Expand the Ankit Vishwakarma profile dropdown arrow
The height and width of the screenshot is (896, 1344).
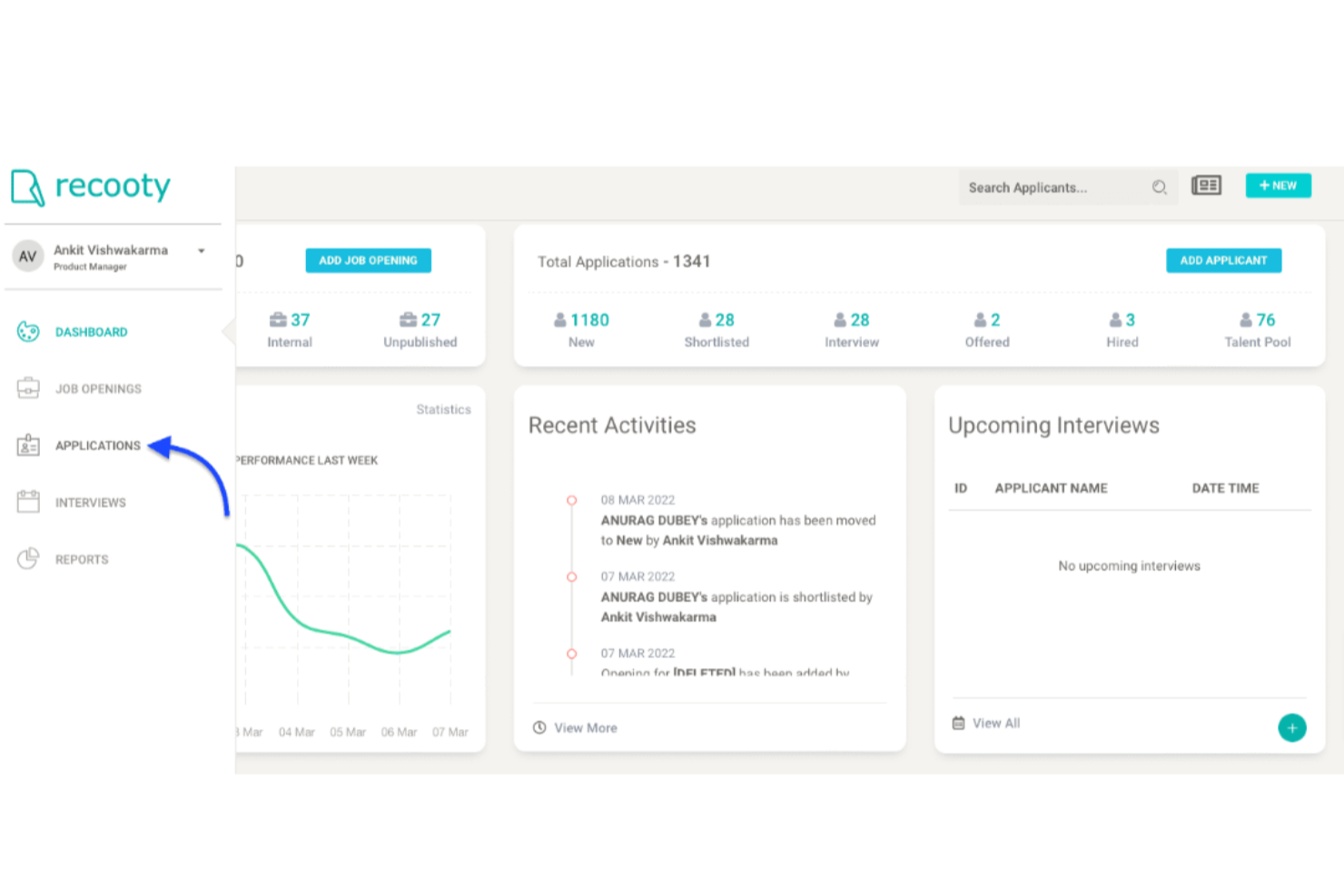202,251
